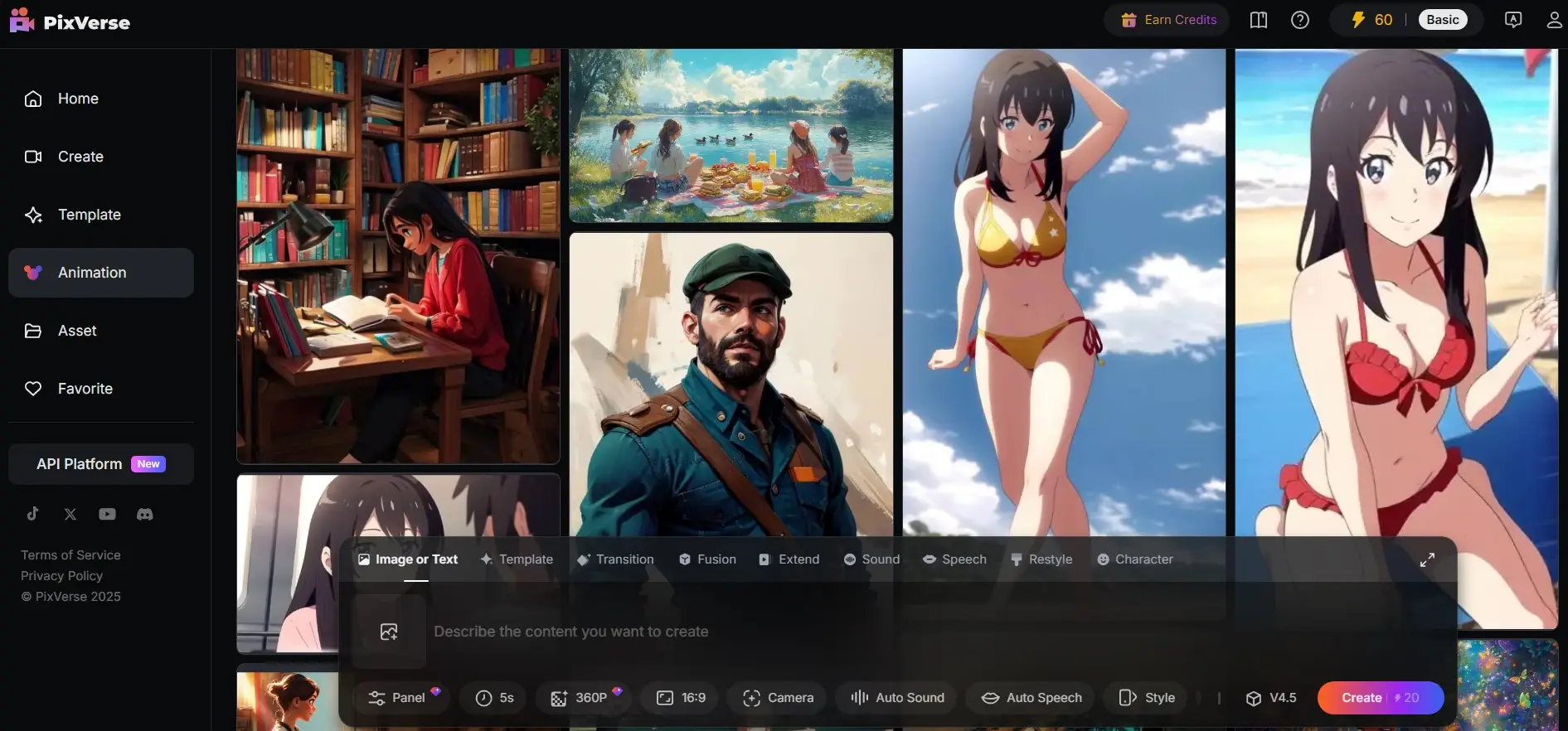Open PixVerse YouTube icon
This screenshot has height=731, width=1568.
point(108,514)
